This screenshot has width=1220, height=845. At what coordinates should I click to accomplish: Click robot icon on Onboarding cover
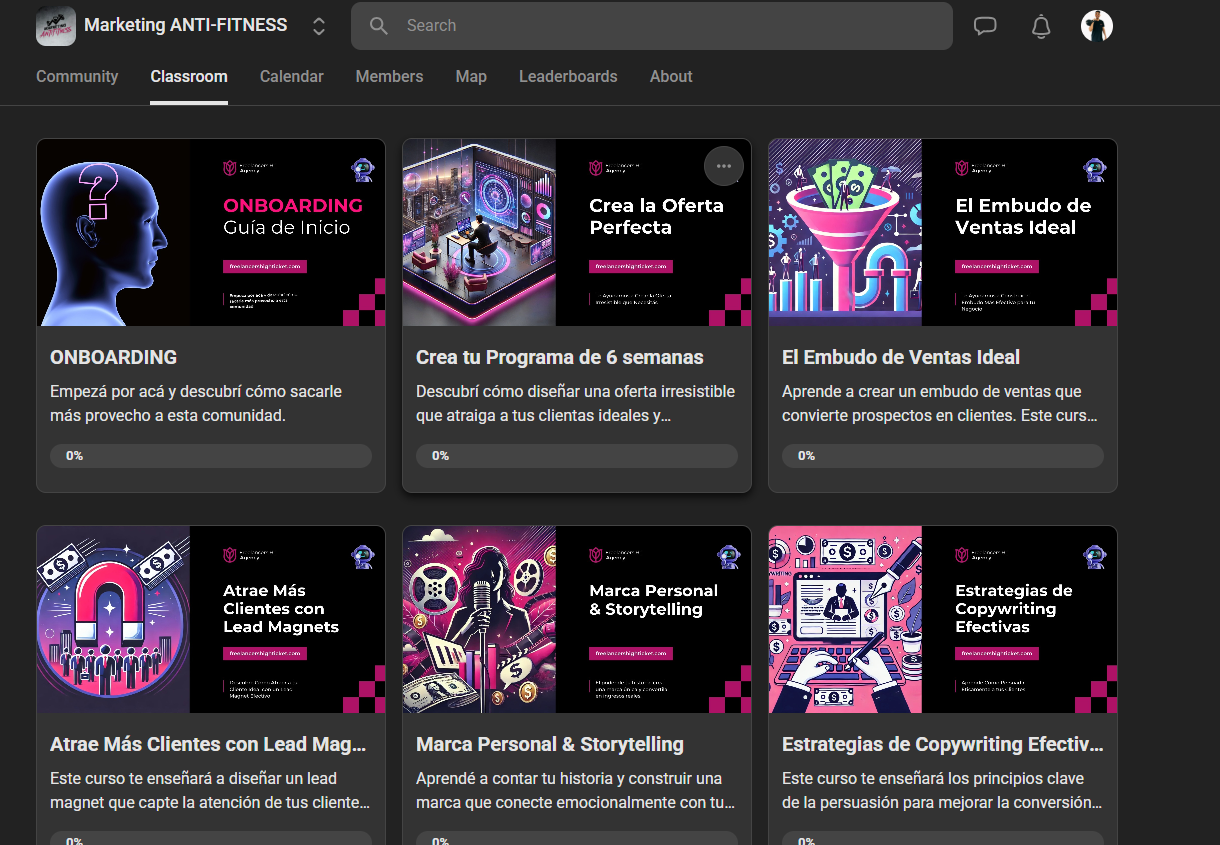point(362,169)
